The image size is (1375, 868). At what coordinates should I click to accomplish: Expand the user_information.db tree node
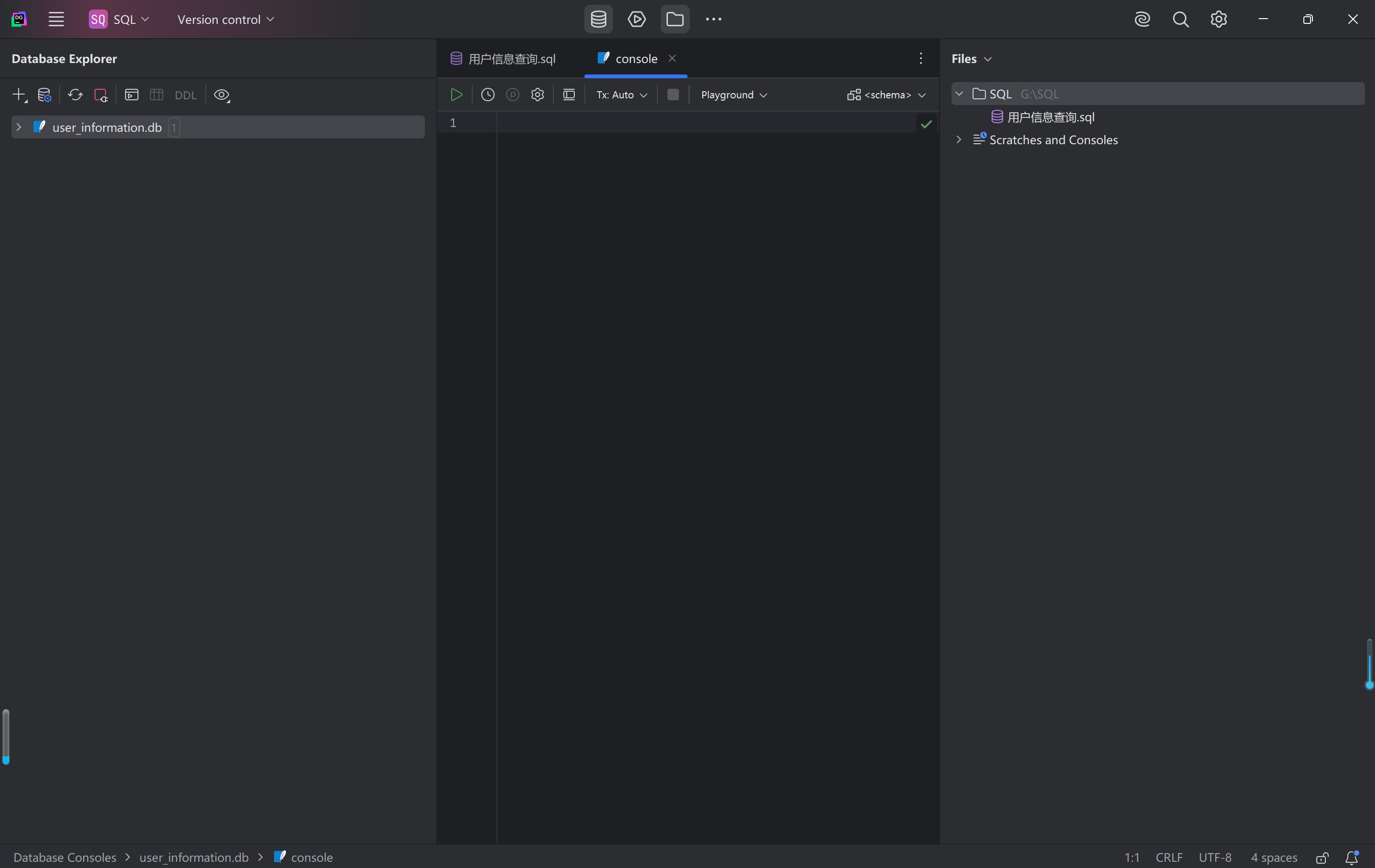click(x=19, y=127)
